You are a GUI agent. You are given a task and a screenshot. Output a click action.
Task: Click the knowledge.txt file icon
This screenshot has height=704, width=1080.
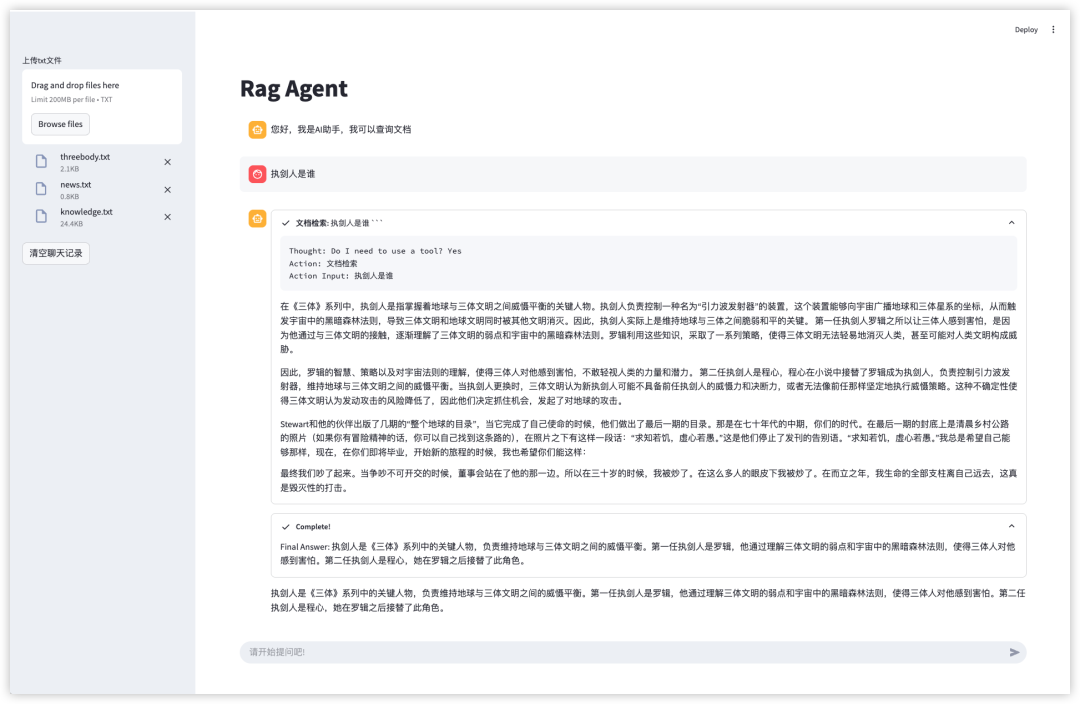41,217
